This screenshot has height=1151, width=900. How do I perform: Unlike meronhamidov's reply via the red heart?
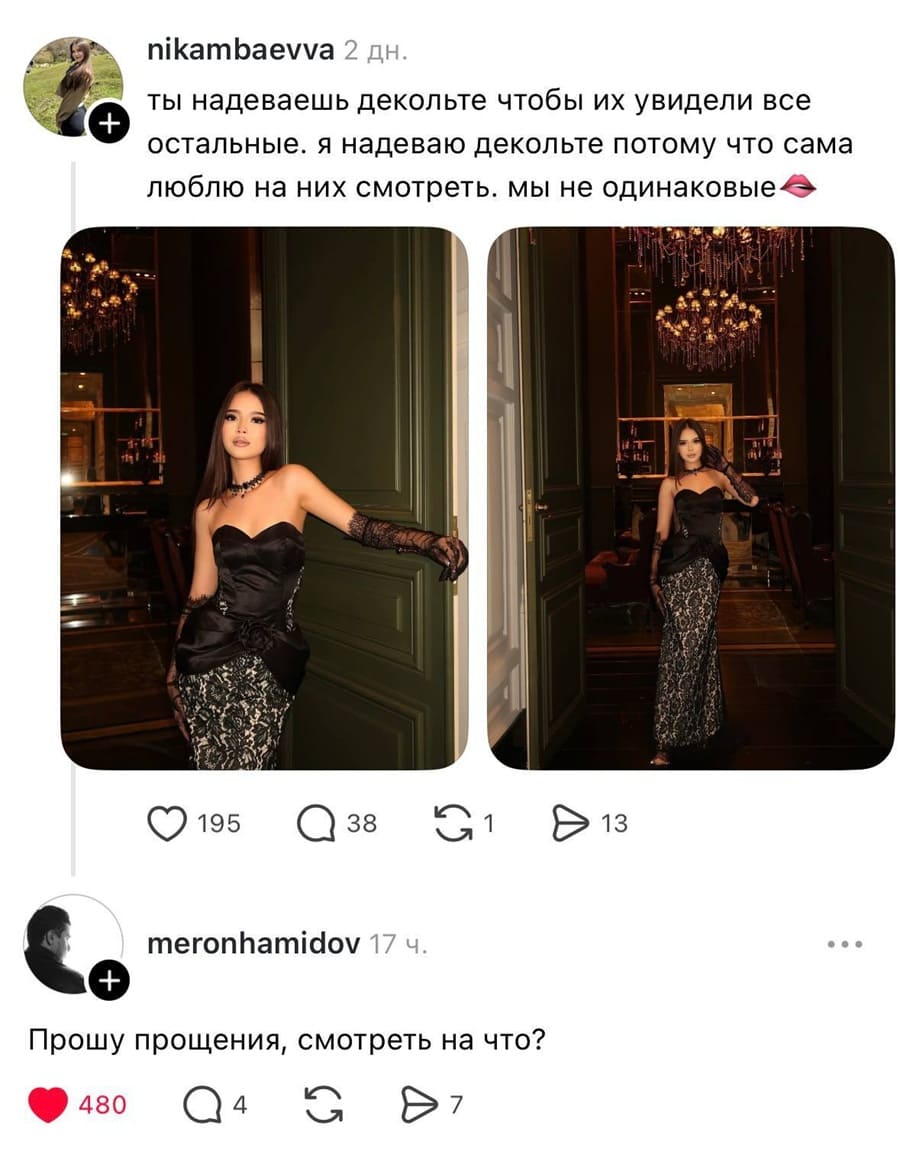tap(48, 1104)
